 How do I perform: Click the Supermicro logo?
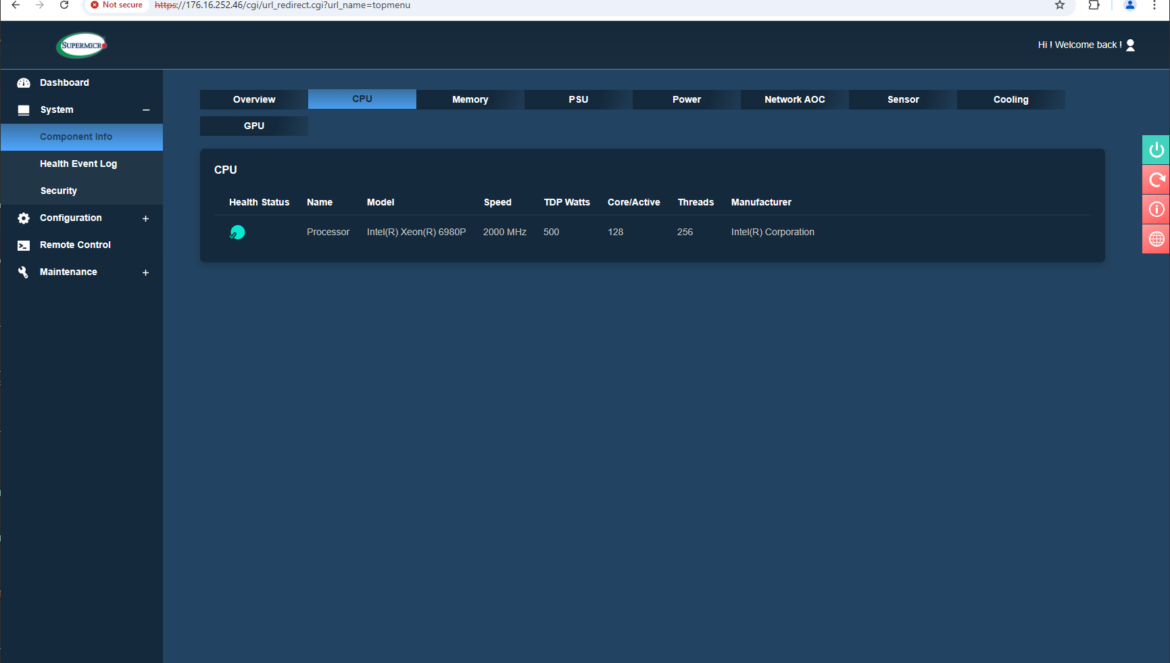point(82,45)
